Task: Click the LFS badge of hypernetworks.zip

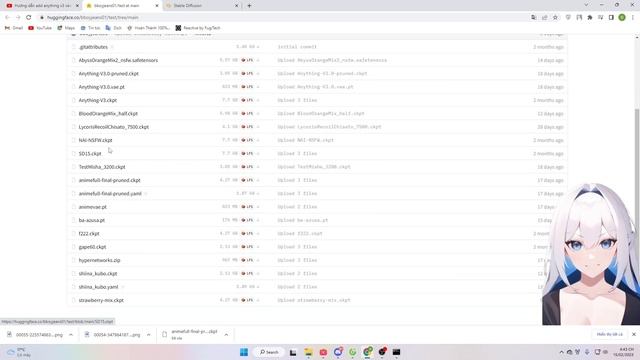Action: click(247, 260)
